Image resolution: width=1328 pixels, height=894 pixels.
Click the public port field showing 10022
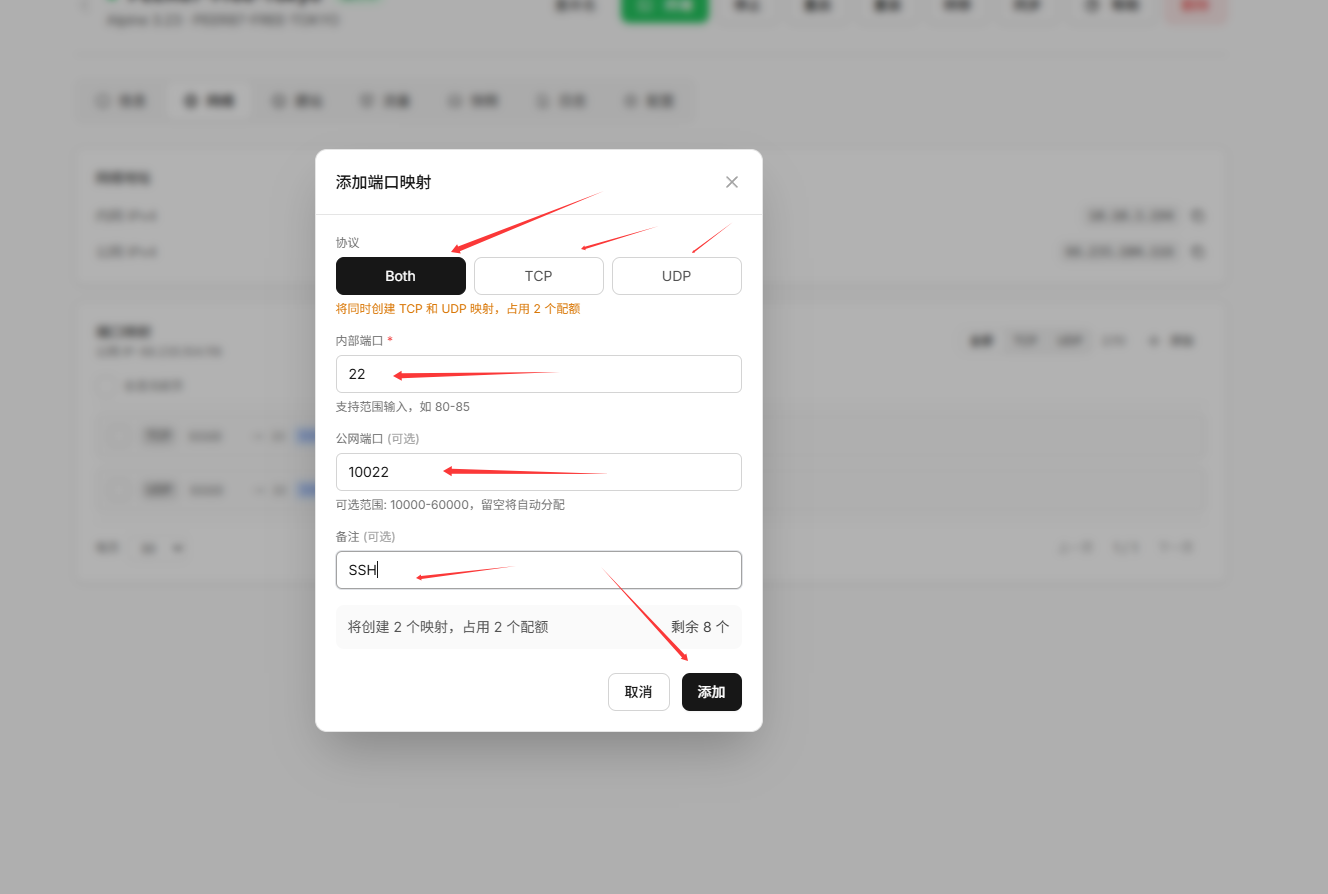538,472
